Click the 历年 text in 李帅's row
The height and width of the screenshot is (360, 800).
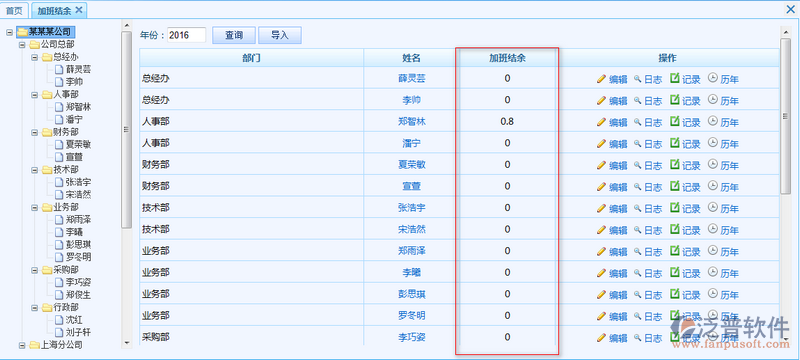tap(730, 101)
